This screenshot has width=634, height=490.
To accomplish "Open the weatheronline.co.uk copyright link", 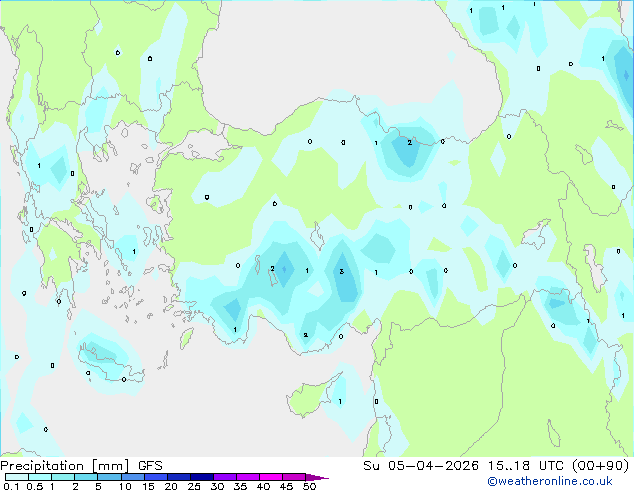I will pyautogui.click(x=550, y=481).
